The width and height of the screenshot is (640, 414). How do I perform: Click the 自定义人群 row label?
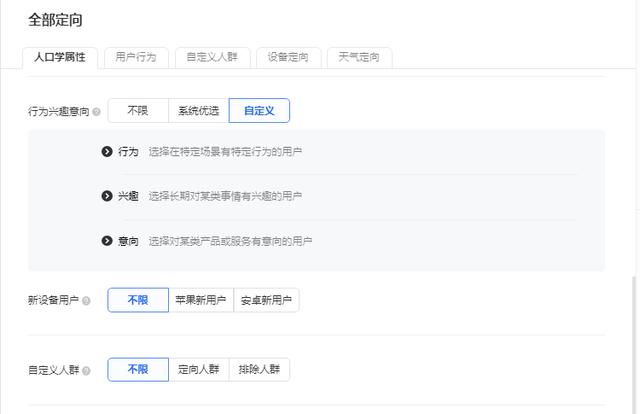(x=53, y=370)
